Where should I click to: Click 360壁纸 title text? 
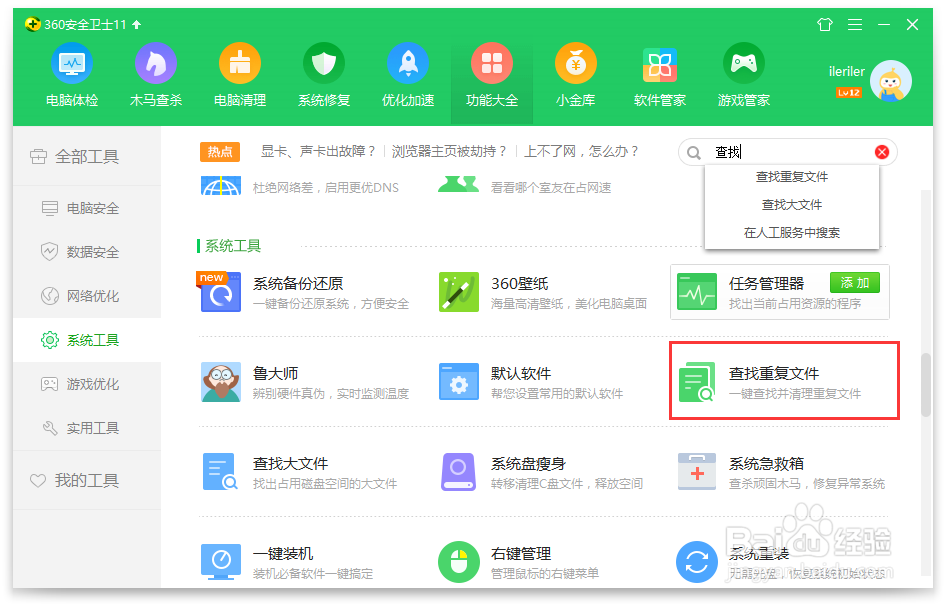(519, 284)
